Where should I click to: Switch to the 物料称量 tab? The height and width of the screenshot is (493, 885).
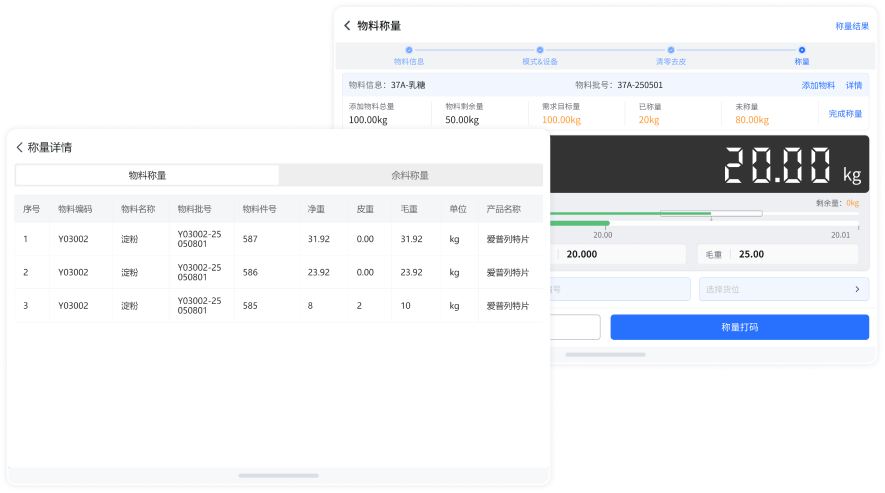pos(147,175)
